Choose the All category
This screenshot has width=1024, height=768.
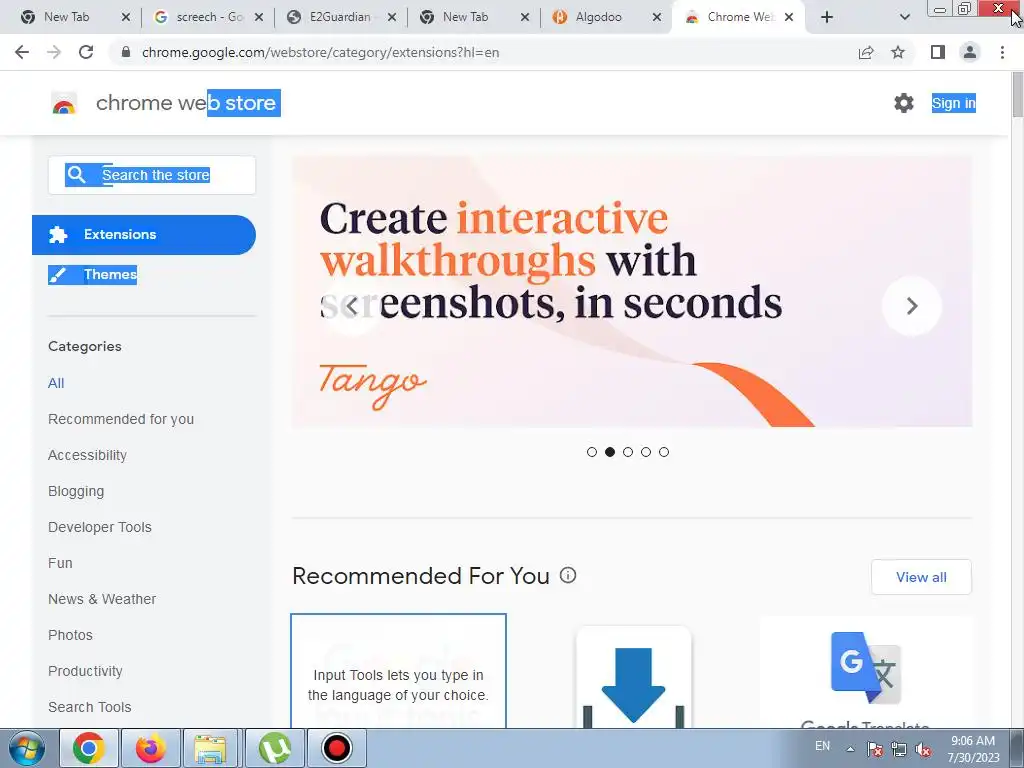(x=56, y=383)
